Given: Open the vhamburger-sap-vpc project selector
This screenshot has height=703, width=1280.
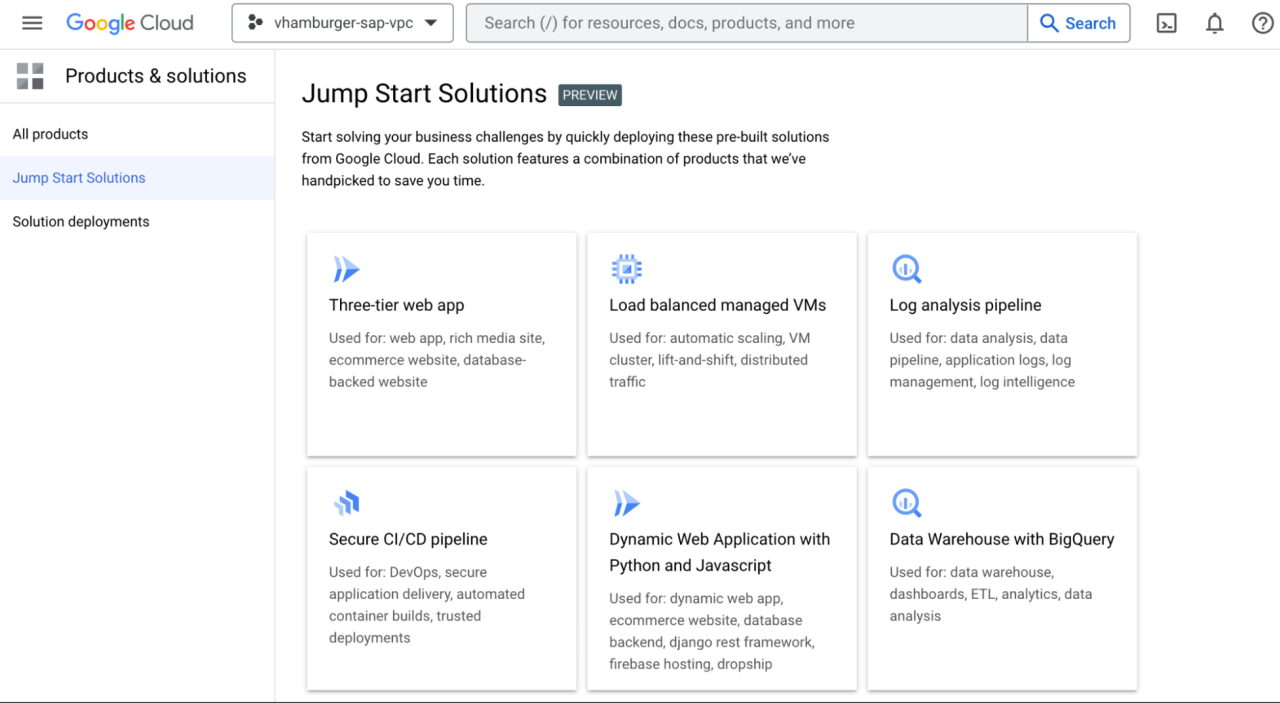Looking at the screenshot, I should 330,22.
